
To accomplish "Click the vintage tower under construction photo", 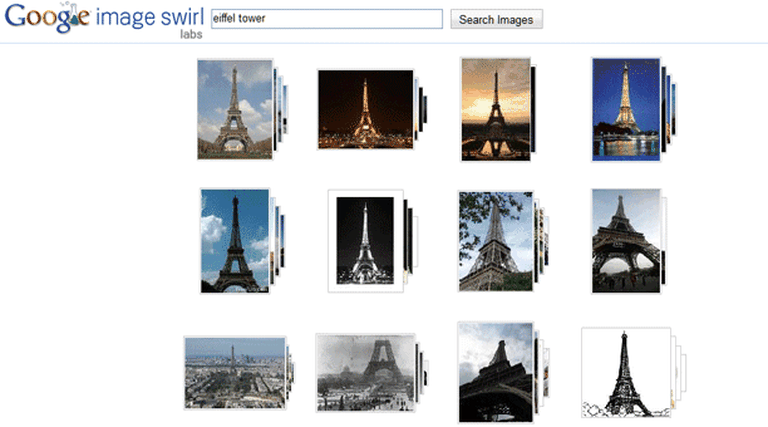I will tap(365, 372).
